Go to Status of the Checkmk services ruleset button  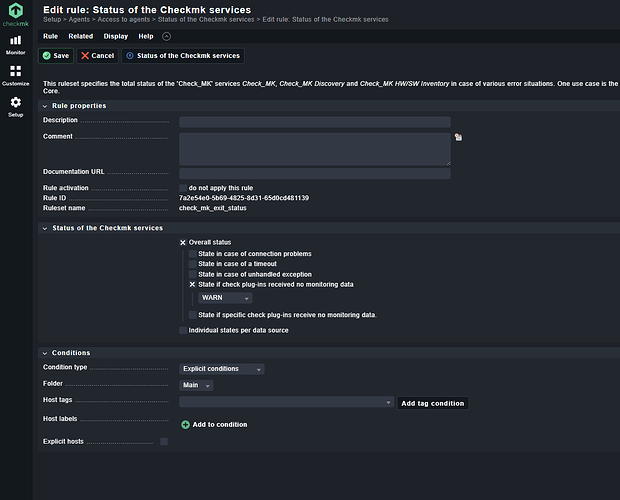183,56
